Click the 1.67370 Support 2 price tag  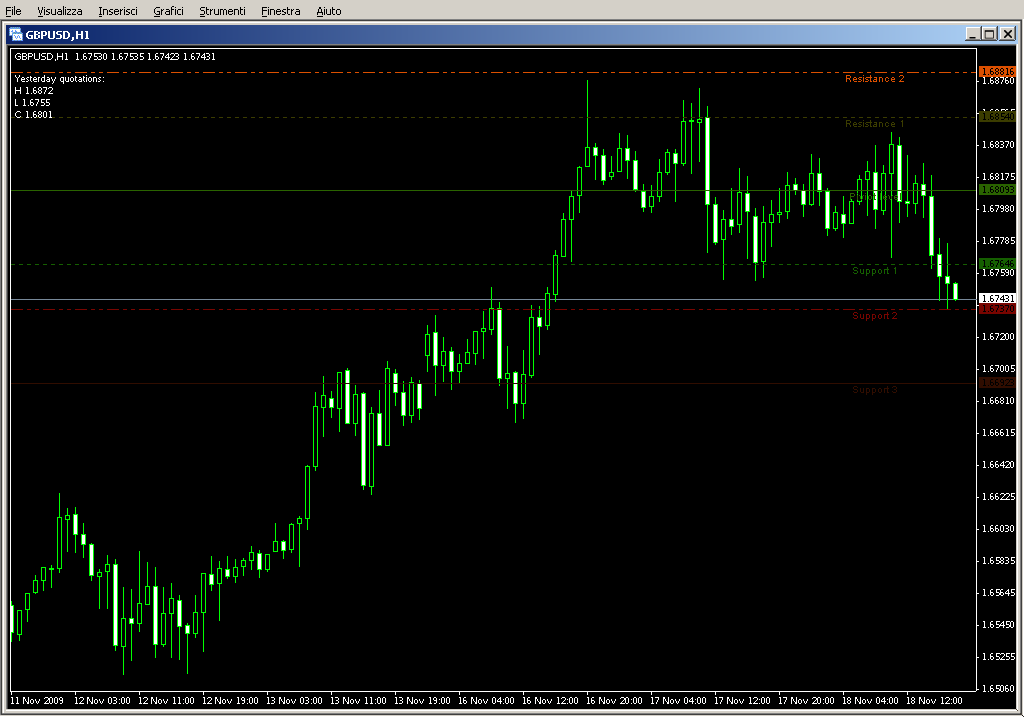click(997, 309)
